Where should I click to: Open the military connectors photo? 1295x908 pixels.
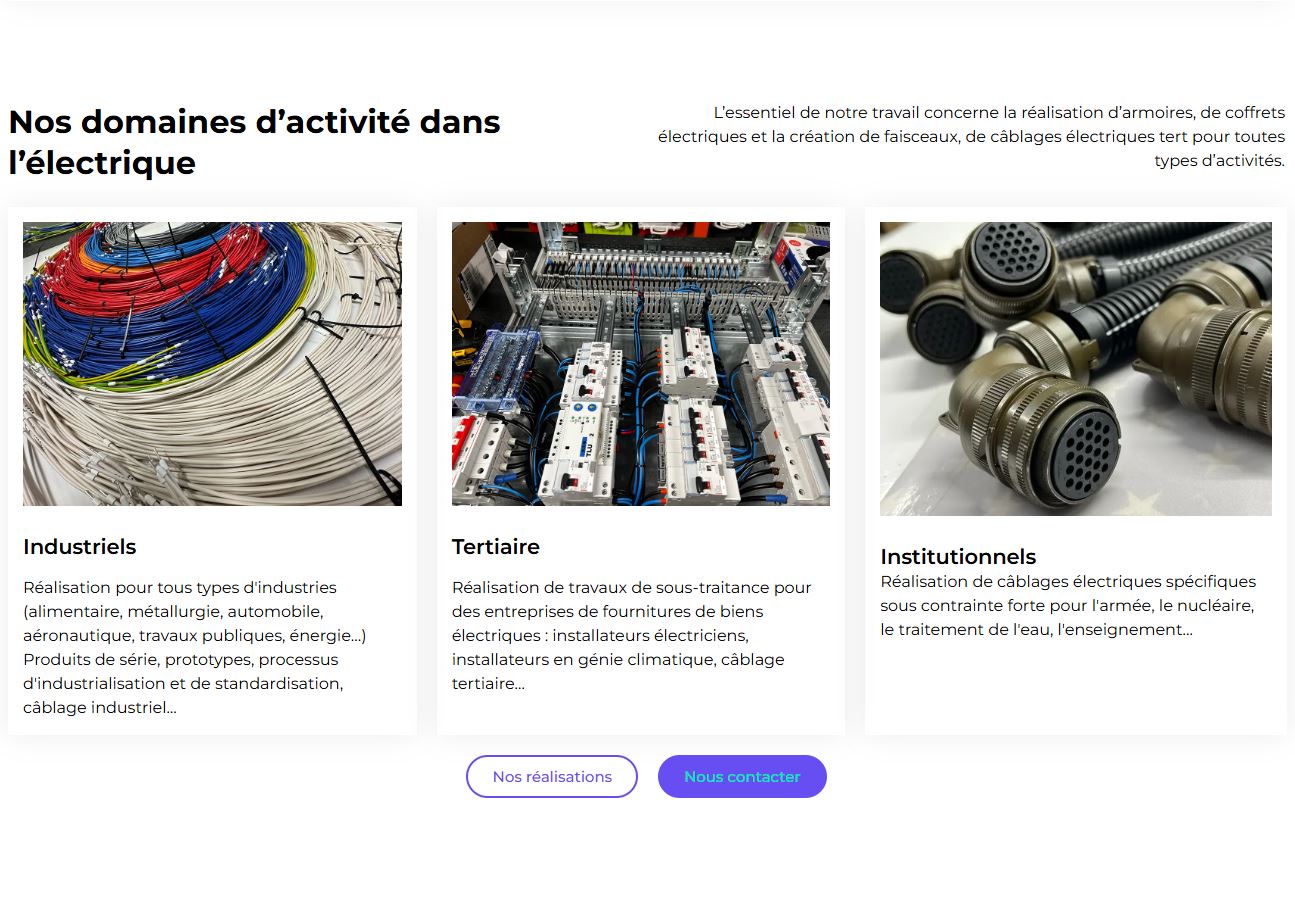click(x=1076, y=369)
